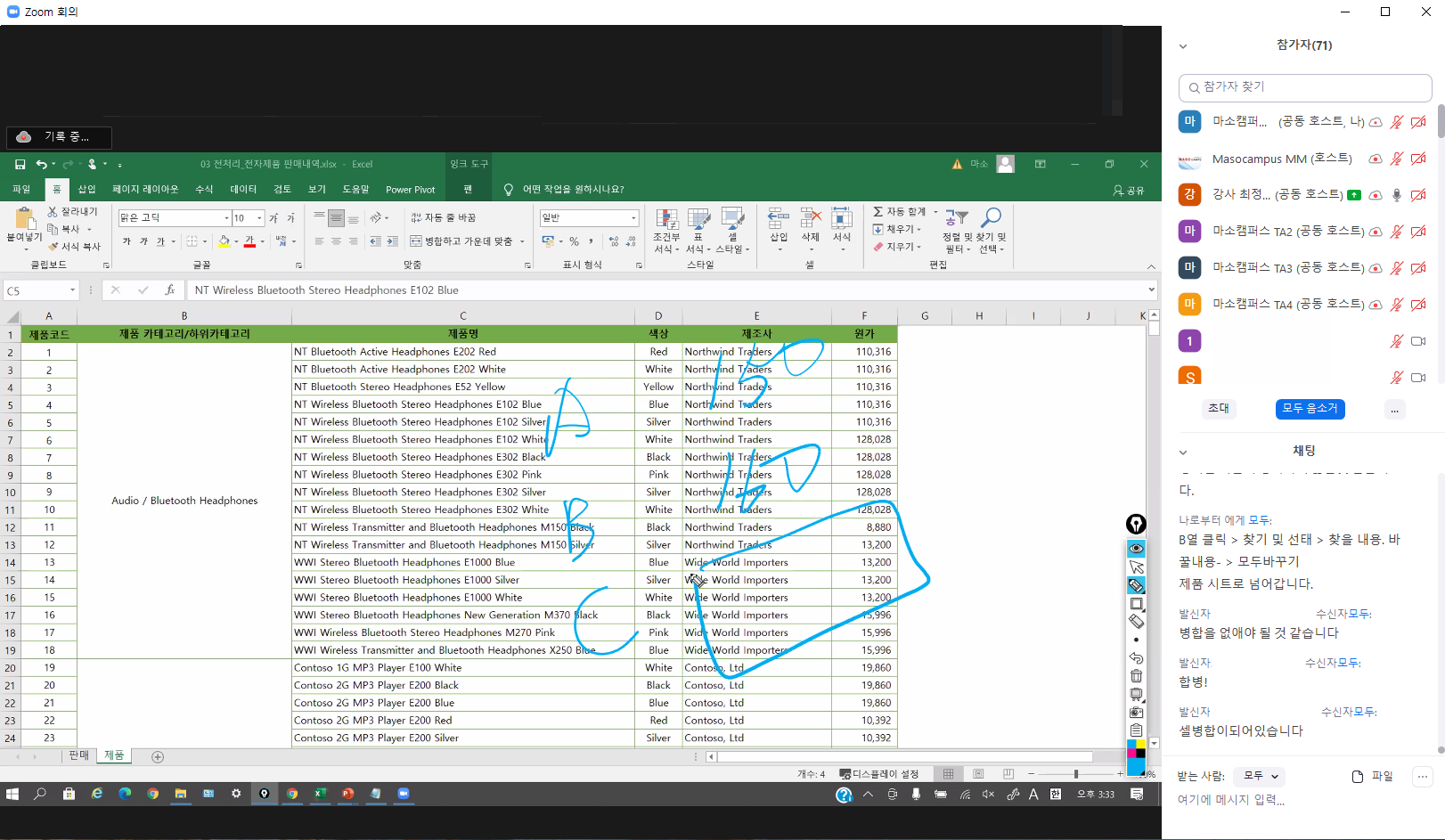Open the 받는 사람 모두 recipient dropdown

(1261, 776)
